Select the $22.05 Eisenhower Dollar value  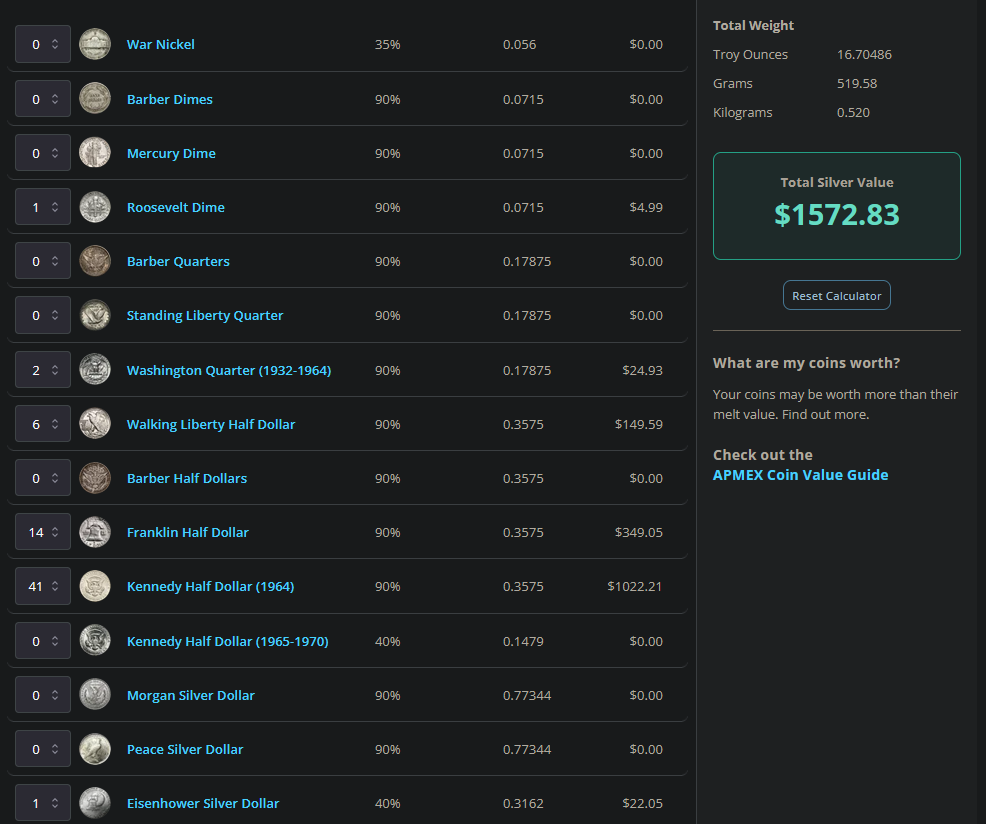click(642, 803)
